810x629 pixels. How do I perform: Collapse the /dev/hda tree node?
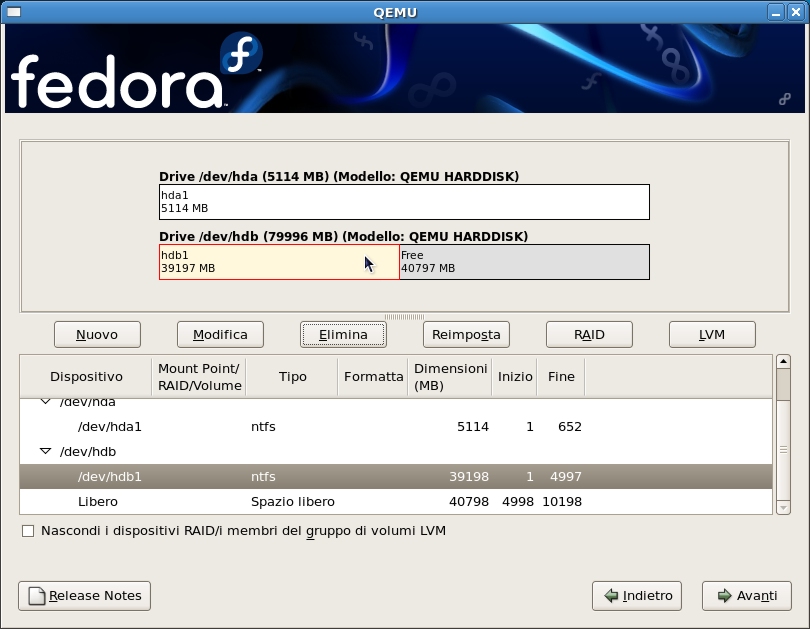coord(45,401)
